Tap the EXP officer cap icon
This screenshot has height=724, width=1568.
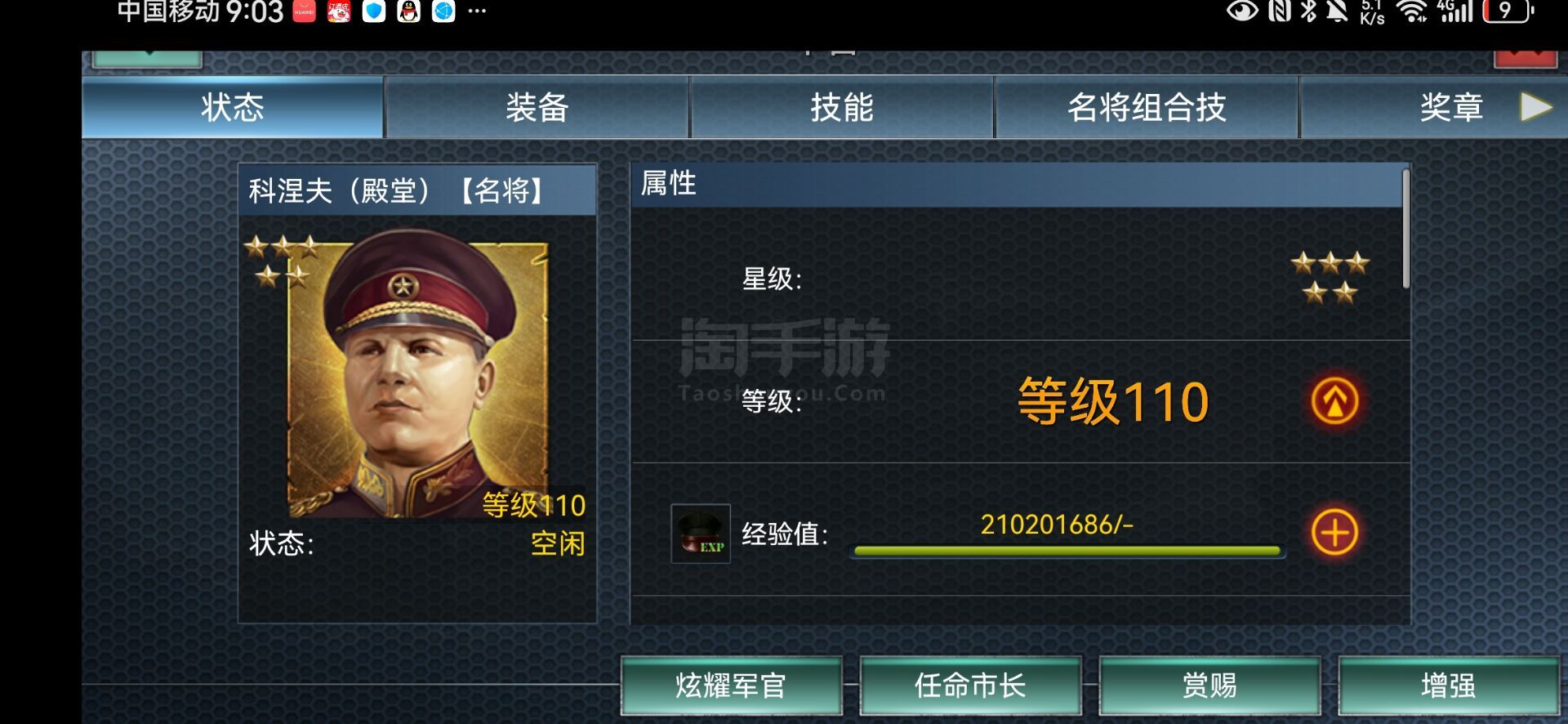(x=701, y=534)
